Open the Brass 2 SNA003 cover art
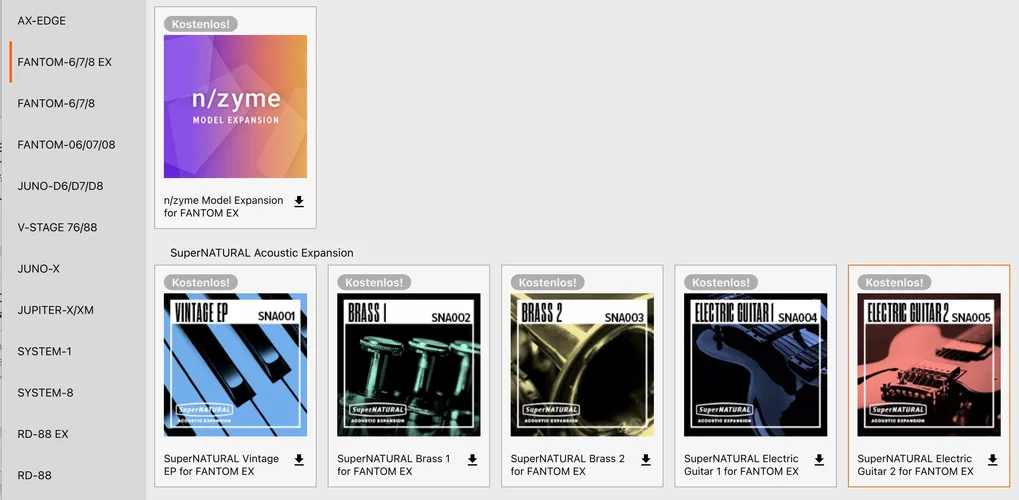1019x500 pixels. click(x=582, y=365)
